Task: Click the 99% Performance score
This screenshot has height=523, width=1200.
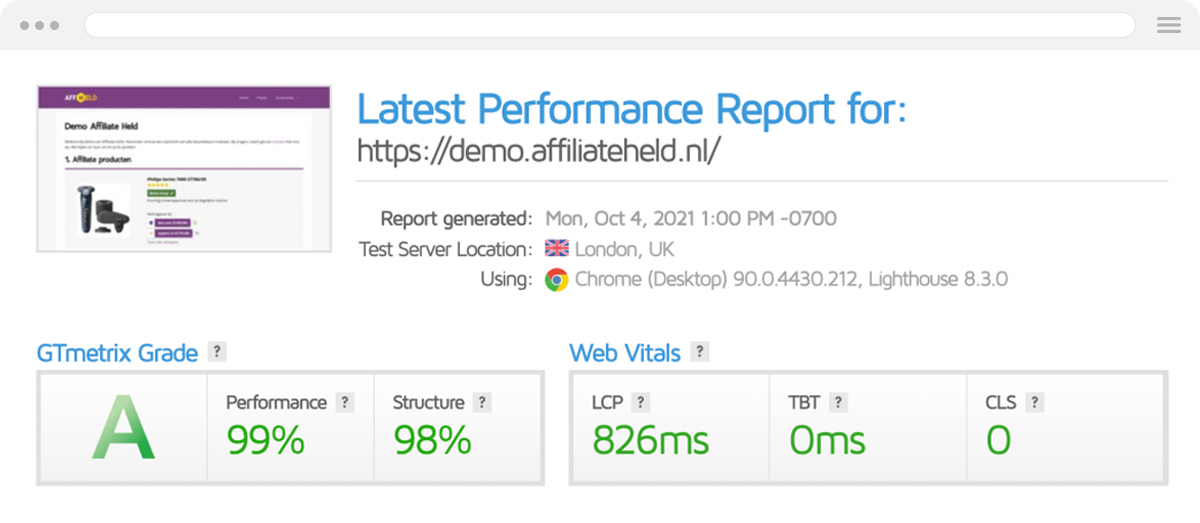Action: 265,440
